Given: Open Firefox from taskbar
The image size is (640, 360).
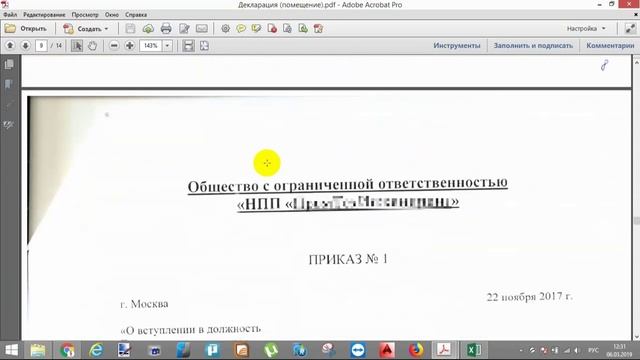Looking at the screenshot, I should tap(416, 350).
